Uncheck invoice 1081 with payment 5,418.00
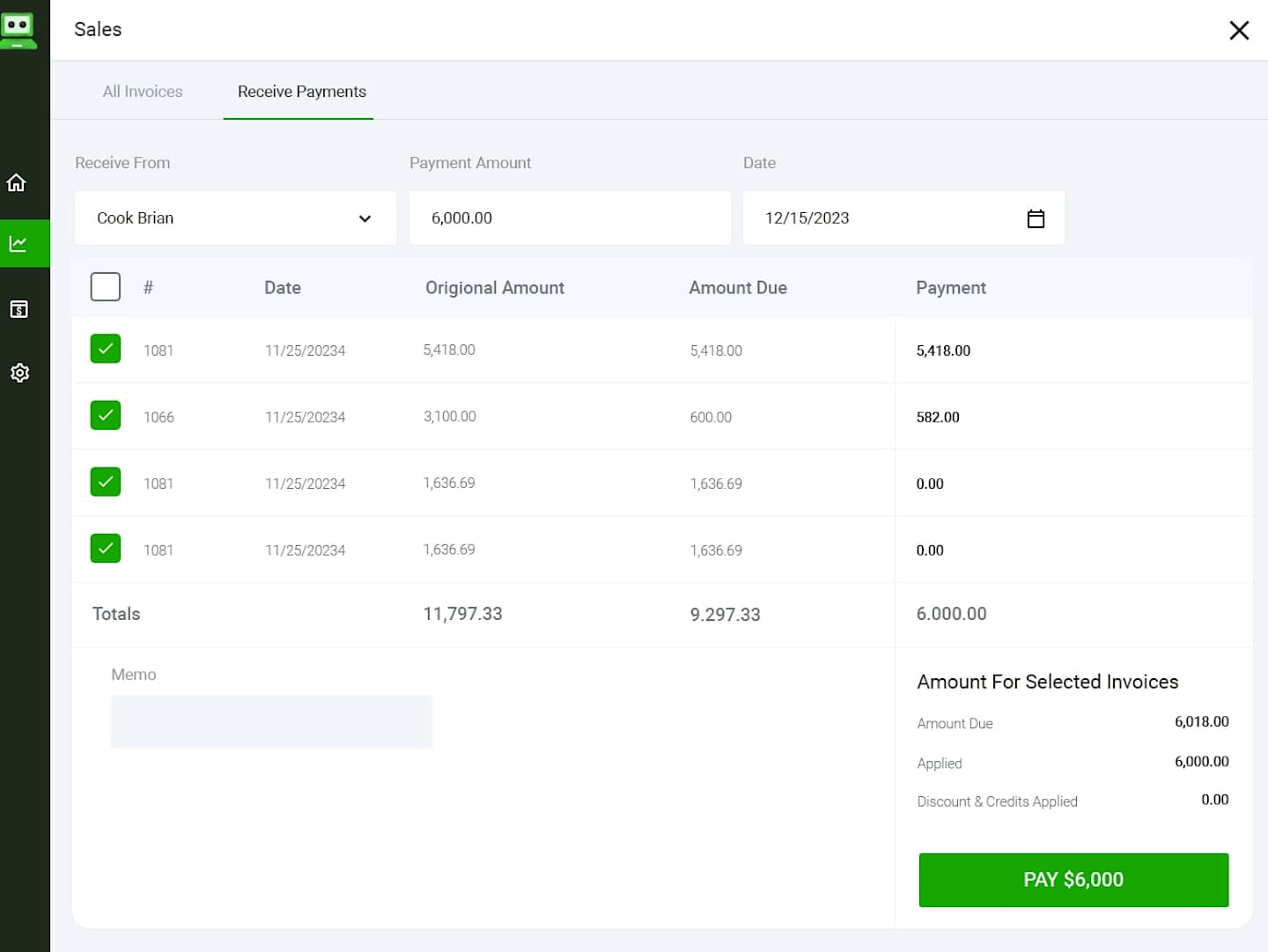The height and width of the screenshot is (952, 1268). (x=106, y=349)
